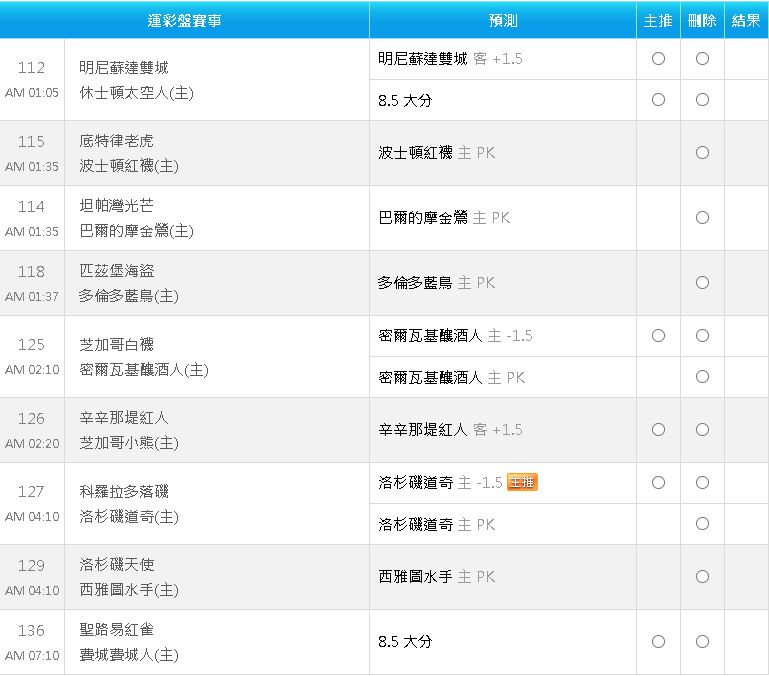This screenshot has width=769, height=676.
Task: Click the 運彩盤賽事 column header
Action: point(184,20)
